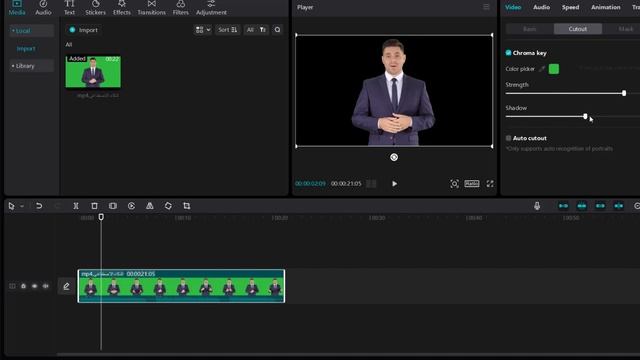
Task: Reverse the selected clip
Action: 131,206
